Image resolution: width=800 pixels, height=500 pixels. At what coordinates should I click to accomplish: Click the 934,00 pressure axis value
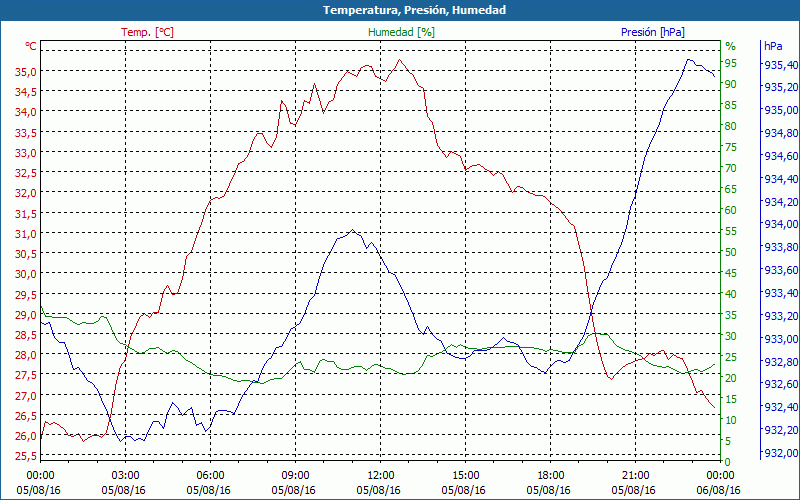coord(781,224)
